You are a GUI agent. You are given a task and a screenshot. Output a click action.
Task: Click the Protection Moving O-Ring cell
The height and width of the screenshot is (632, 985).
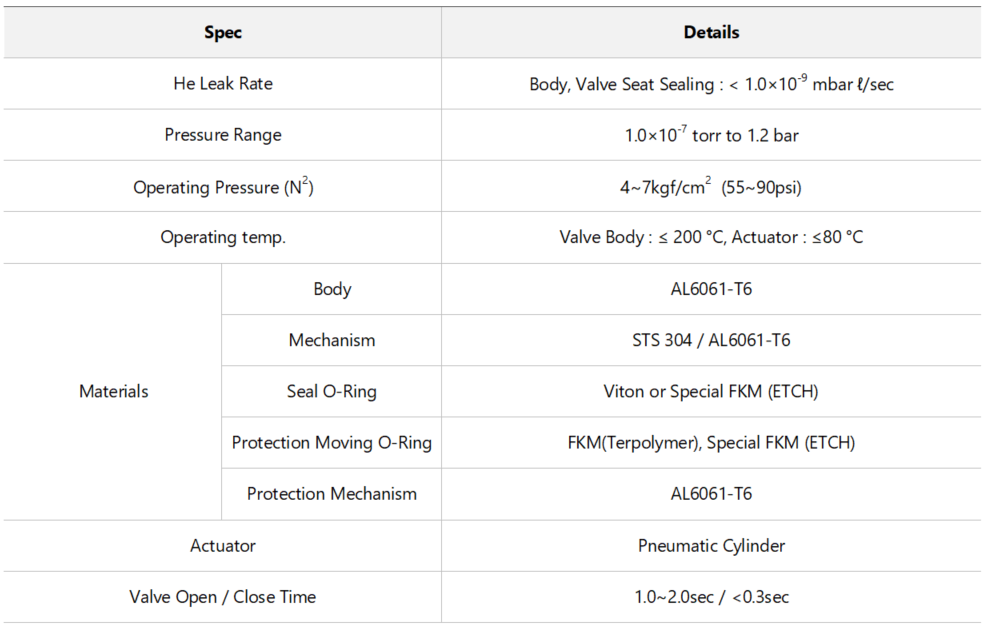tap(332, 442)
